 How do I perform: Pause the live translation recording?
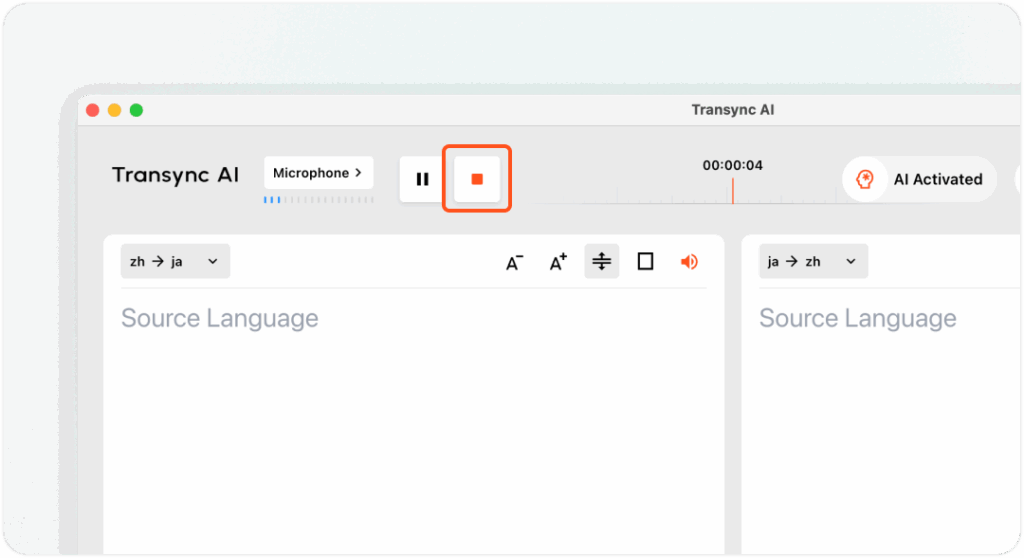[423, 180]
